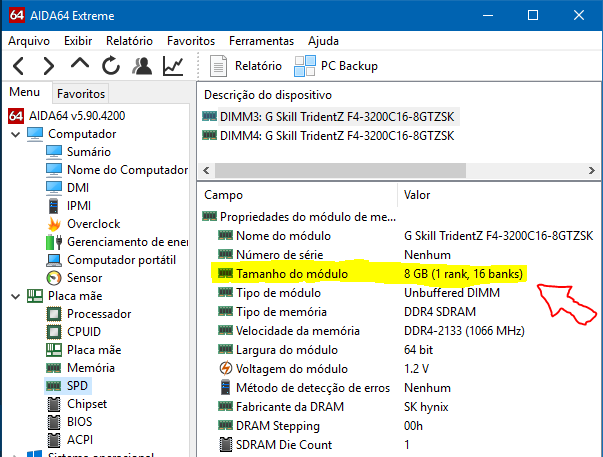
Task: Open the user profile toolbar icon
Action: [x=142, y=67]
